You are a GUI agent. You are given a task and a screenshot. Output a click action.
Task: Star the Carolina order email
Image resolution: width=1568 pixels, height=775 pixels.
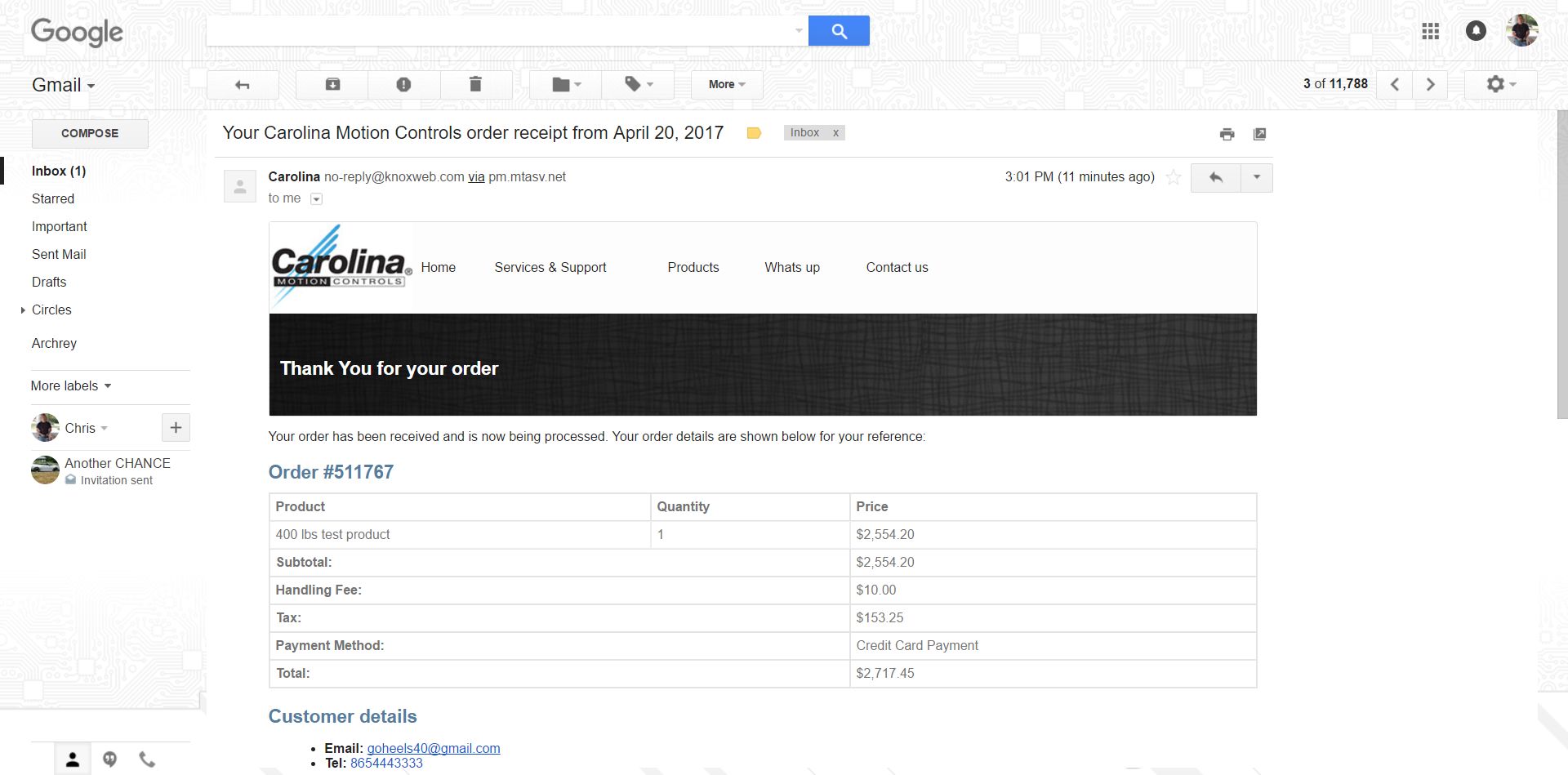coord(1174,177)
